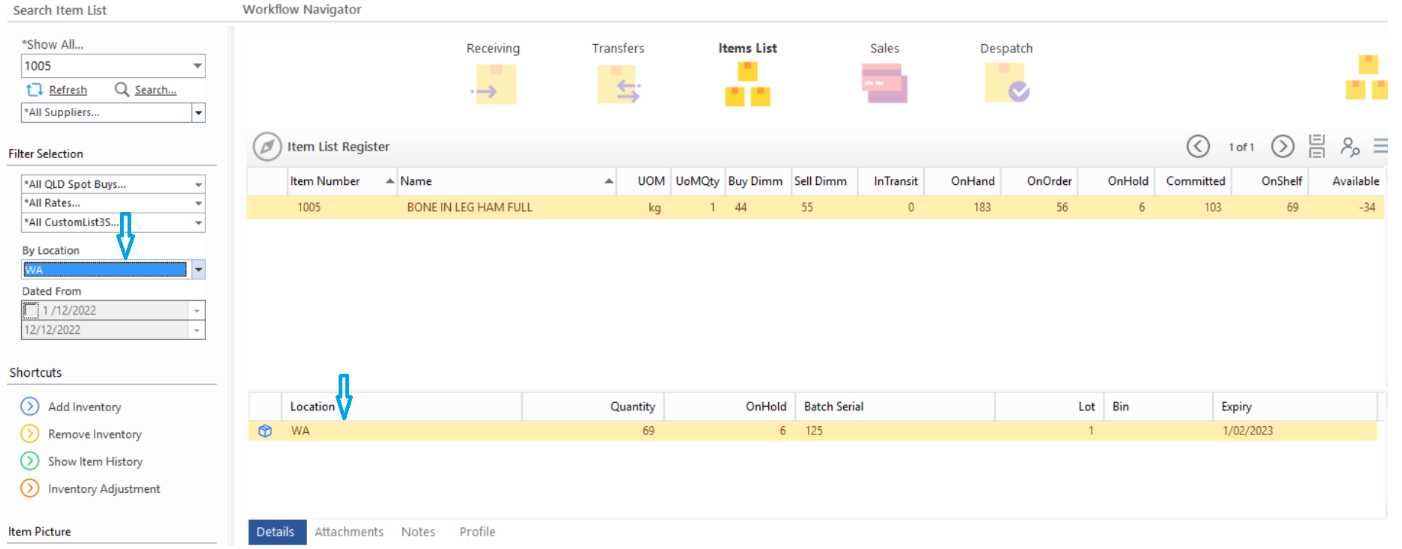Switch to the Attachments tab
1402x549 pixels.
349,532
